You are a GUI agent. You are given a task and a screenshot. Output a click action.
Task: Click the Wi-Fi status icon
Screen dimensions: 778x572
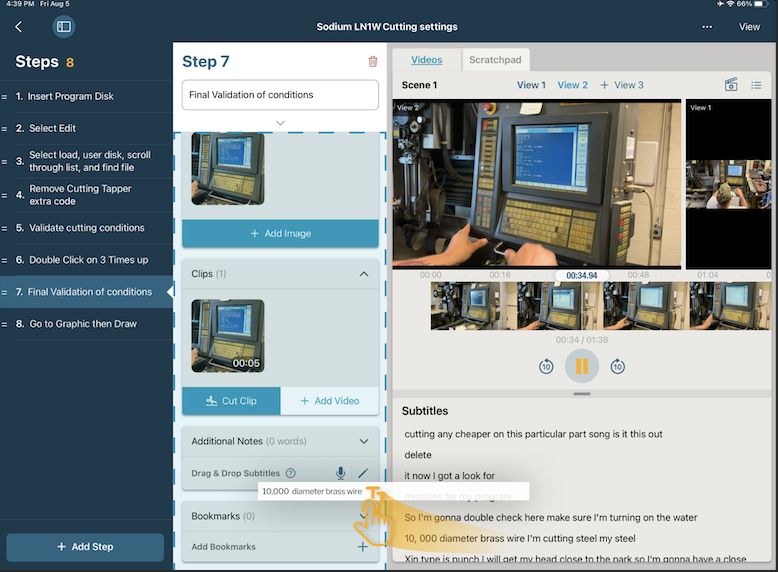[x=730, y=4]
